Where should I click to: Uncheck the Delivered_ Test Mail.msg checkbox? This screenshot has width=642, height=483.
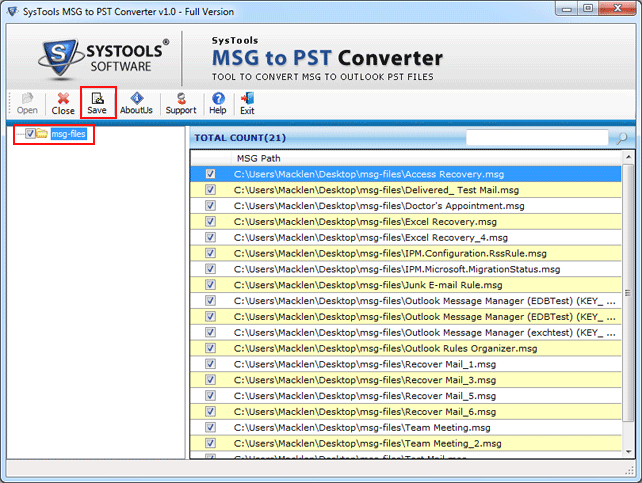click(x=210, y=190)
